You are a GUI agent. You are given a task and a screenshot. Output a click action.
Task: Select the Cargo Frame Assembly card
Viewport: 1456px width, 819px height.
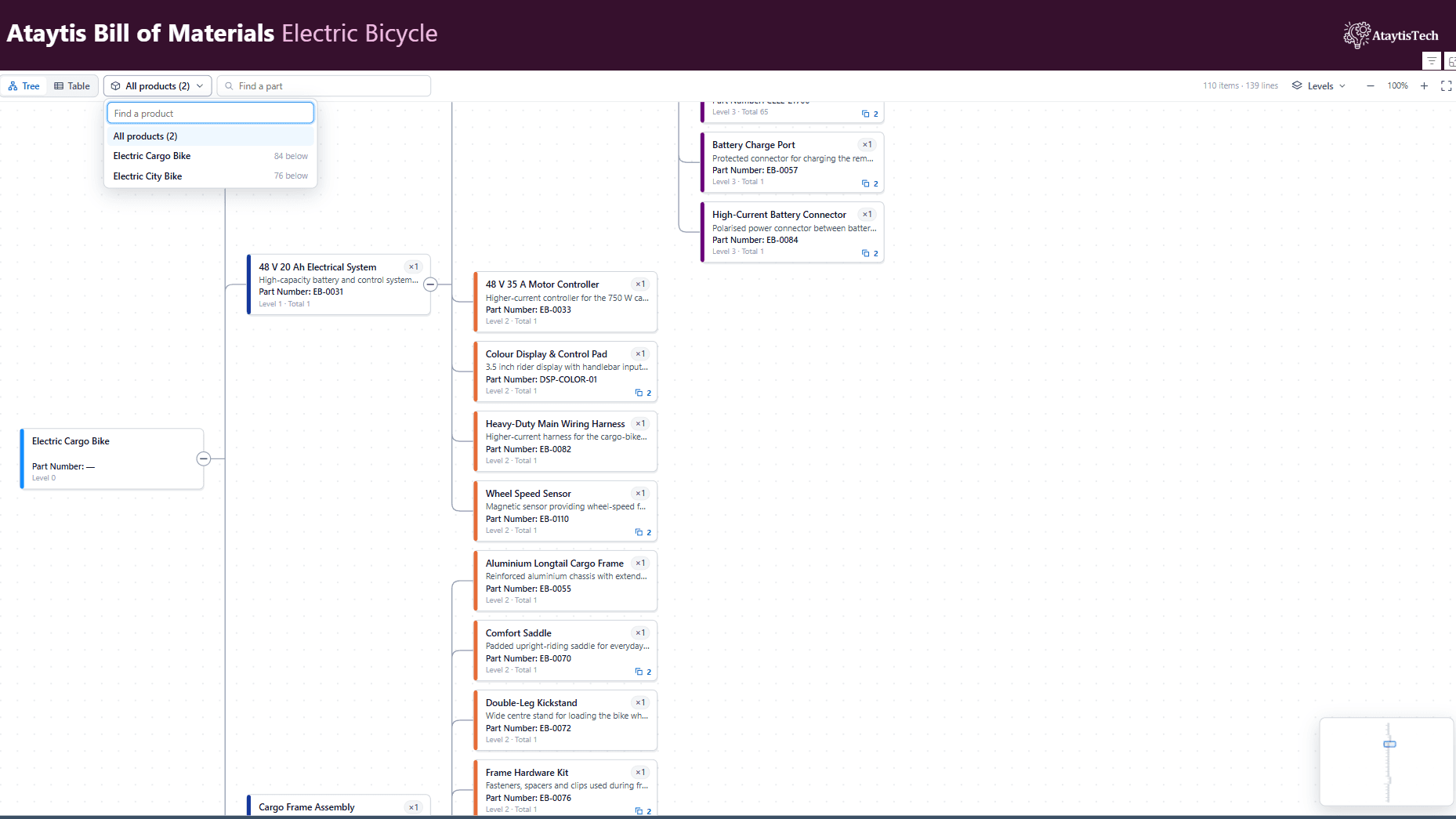[339, 806]
